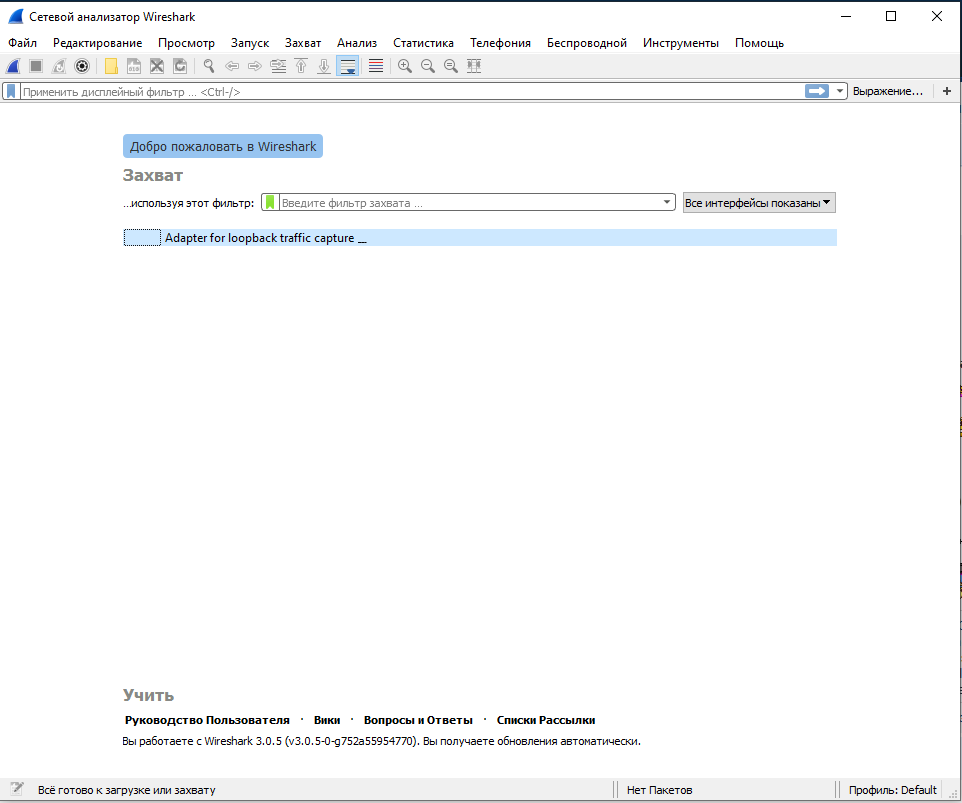Open the Запуск menu
This screenshot has width=962, height=803.
pos(250,43)
